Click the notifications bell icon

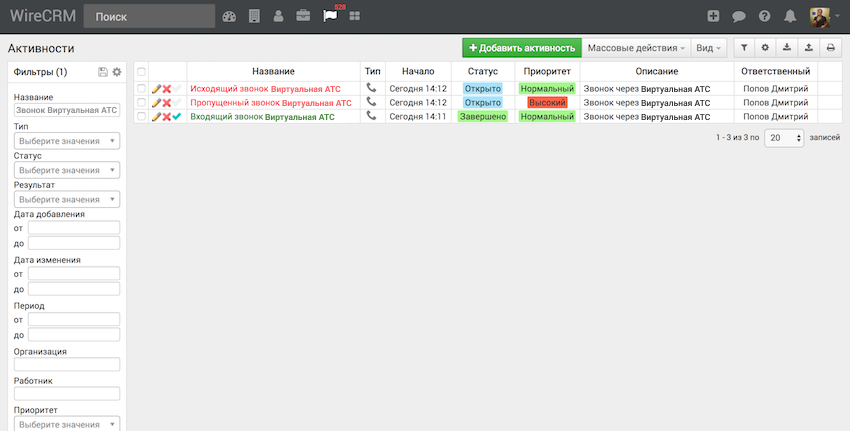(x=791, y=16)
